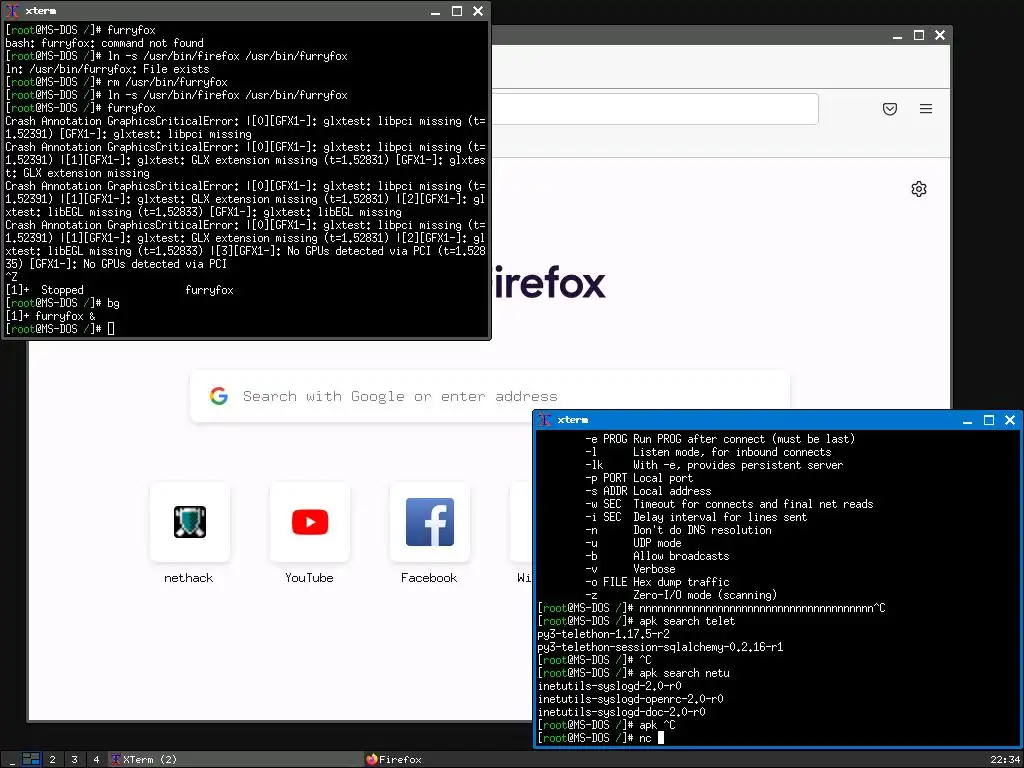
Task: Click the 'bg' command line in top xterm
Action: pyautogui.click(x=63, y=303)
